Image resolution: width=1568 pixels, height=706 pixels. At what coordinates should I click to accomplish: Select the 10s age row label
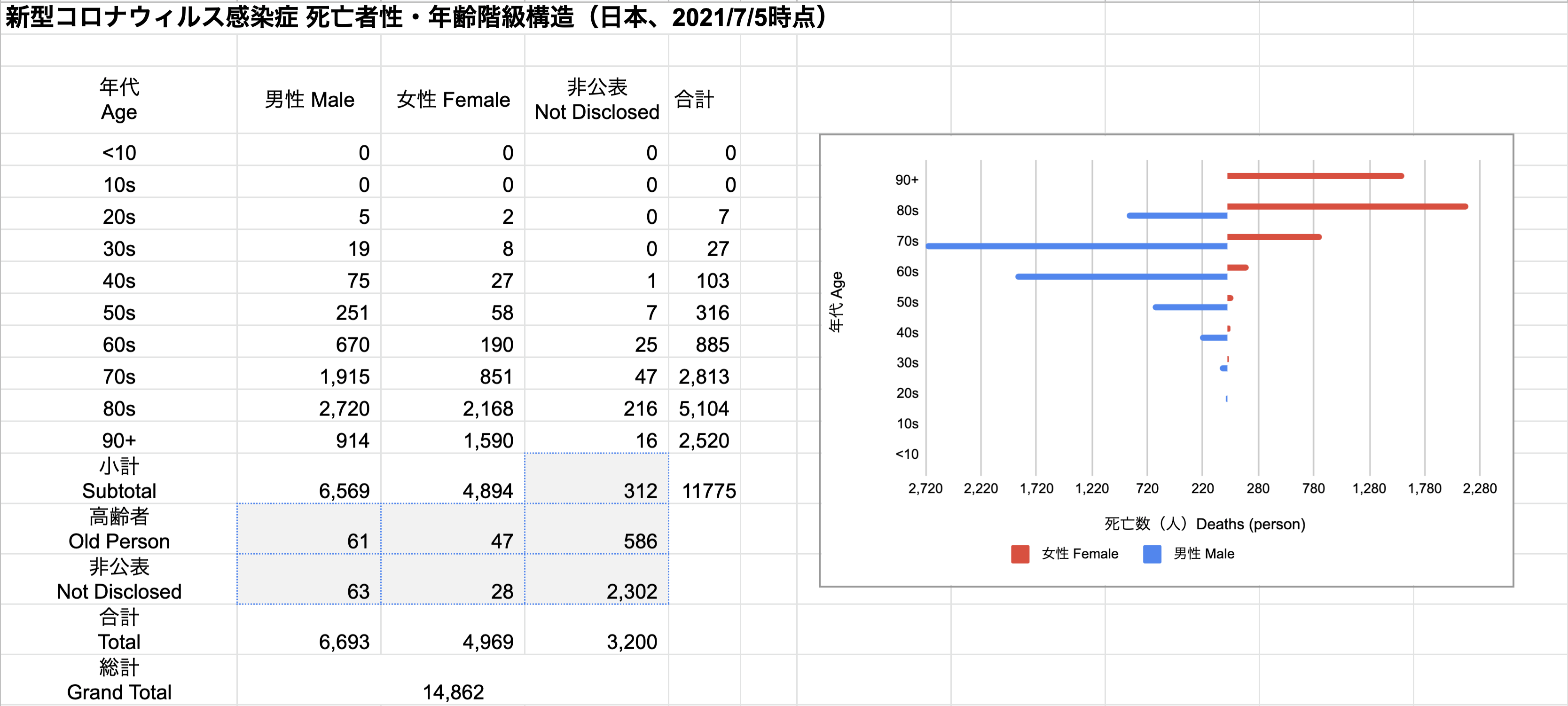(119, 184)
